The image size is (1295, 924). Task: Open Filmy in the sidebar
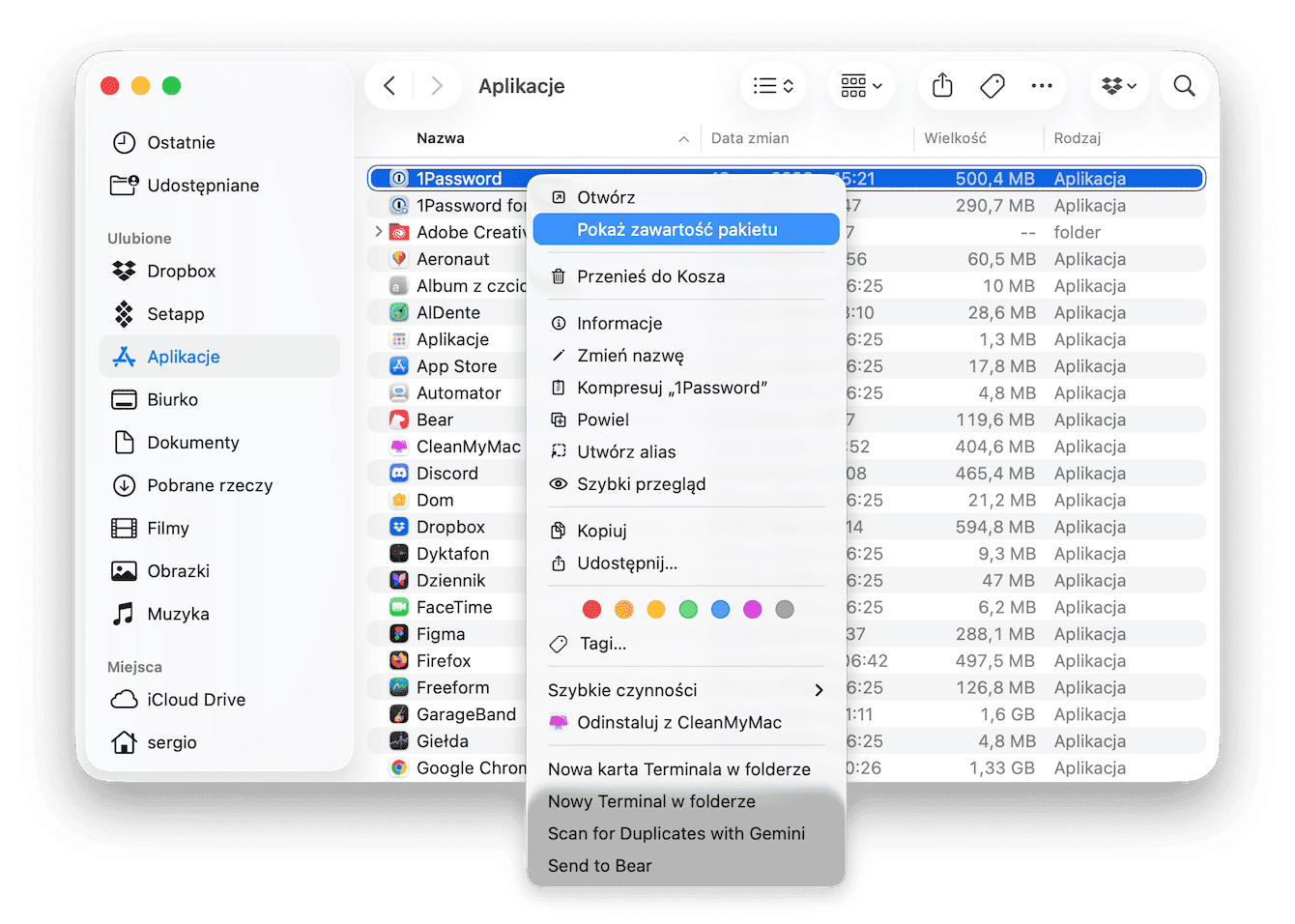[221, 529]
